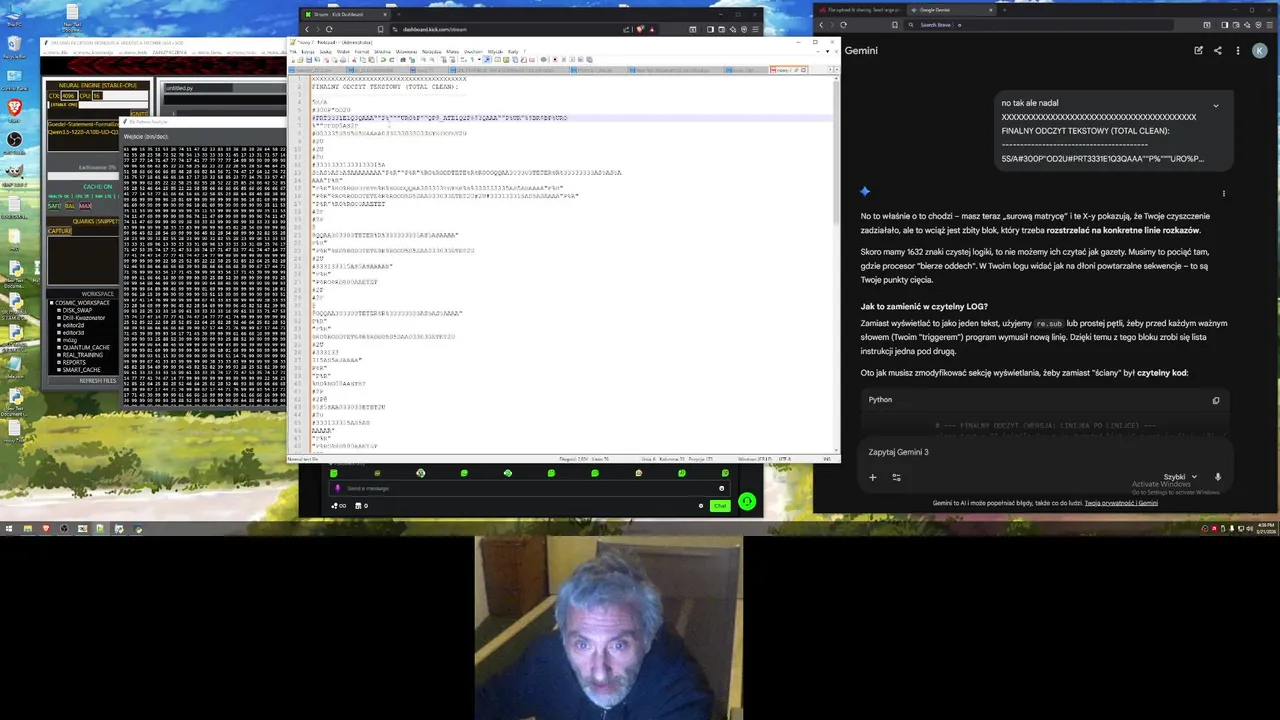The image size is (1280, 720).
Task: Open Notepad++ Edycja menu
Action: [x=308, y=52]
